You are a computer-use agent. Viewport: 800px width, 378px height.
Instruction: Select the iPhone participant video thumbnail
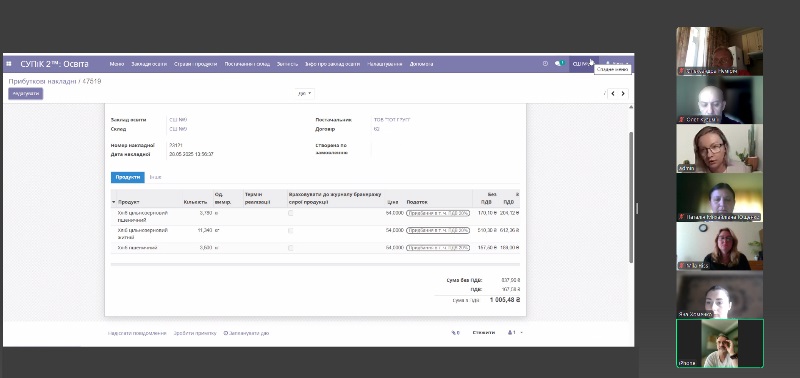719,343
